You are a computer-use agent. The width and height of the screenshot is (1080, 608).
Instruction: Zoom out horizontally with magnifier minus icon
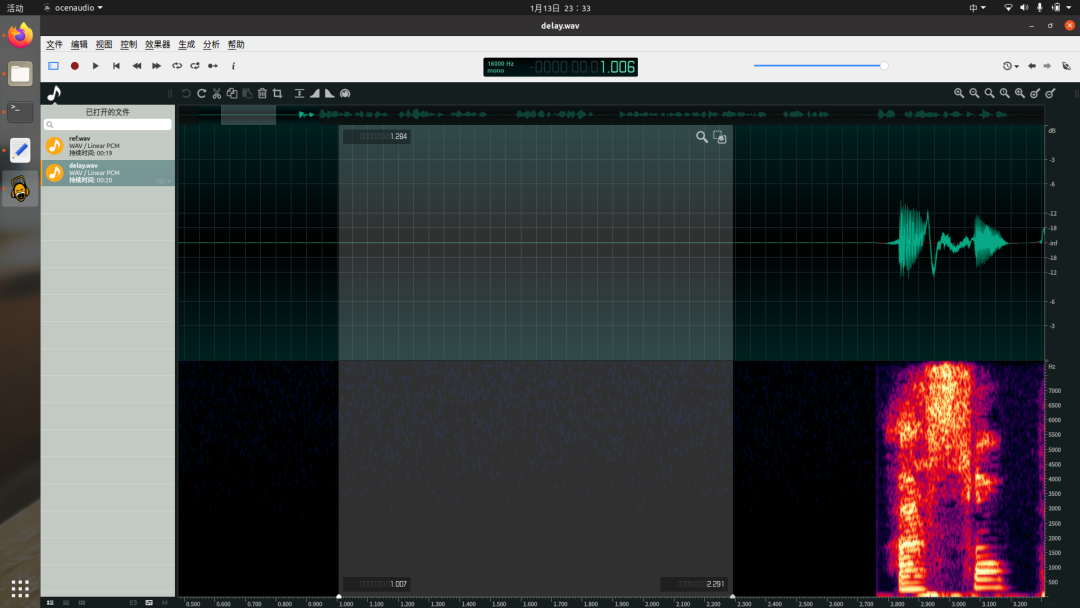click(974, 93)
